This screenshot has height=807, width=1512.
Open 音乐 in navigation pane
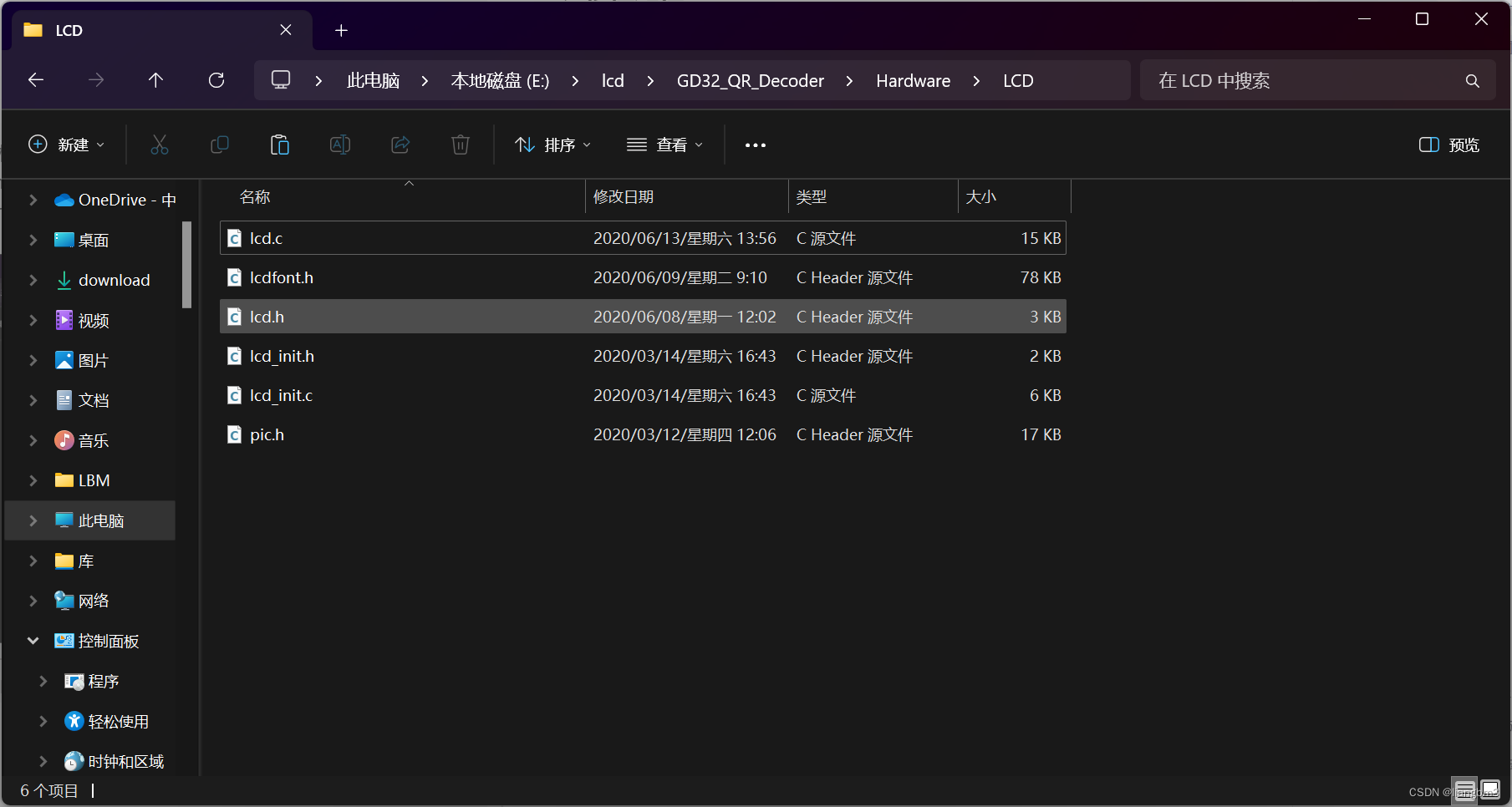tap(94, 440)
